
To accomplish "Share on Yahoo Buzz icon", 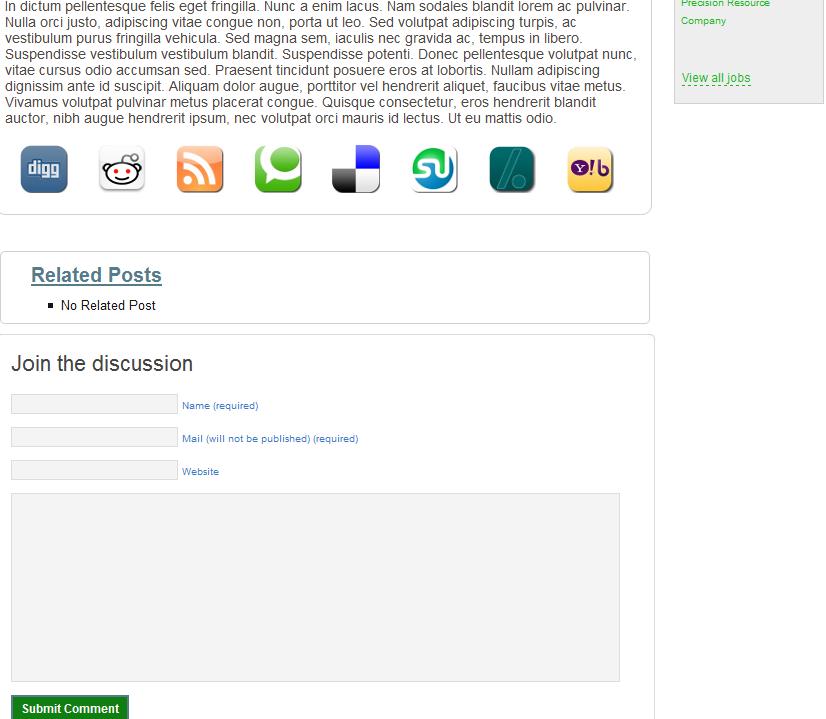I will click(x=590, y=169).
